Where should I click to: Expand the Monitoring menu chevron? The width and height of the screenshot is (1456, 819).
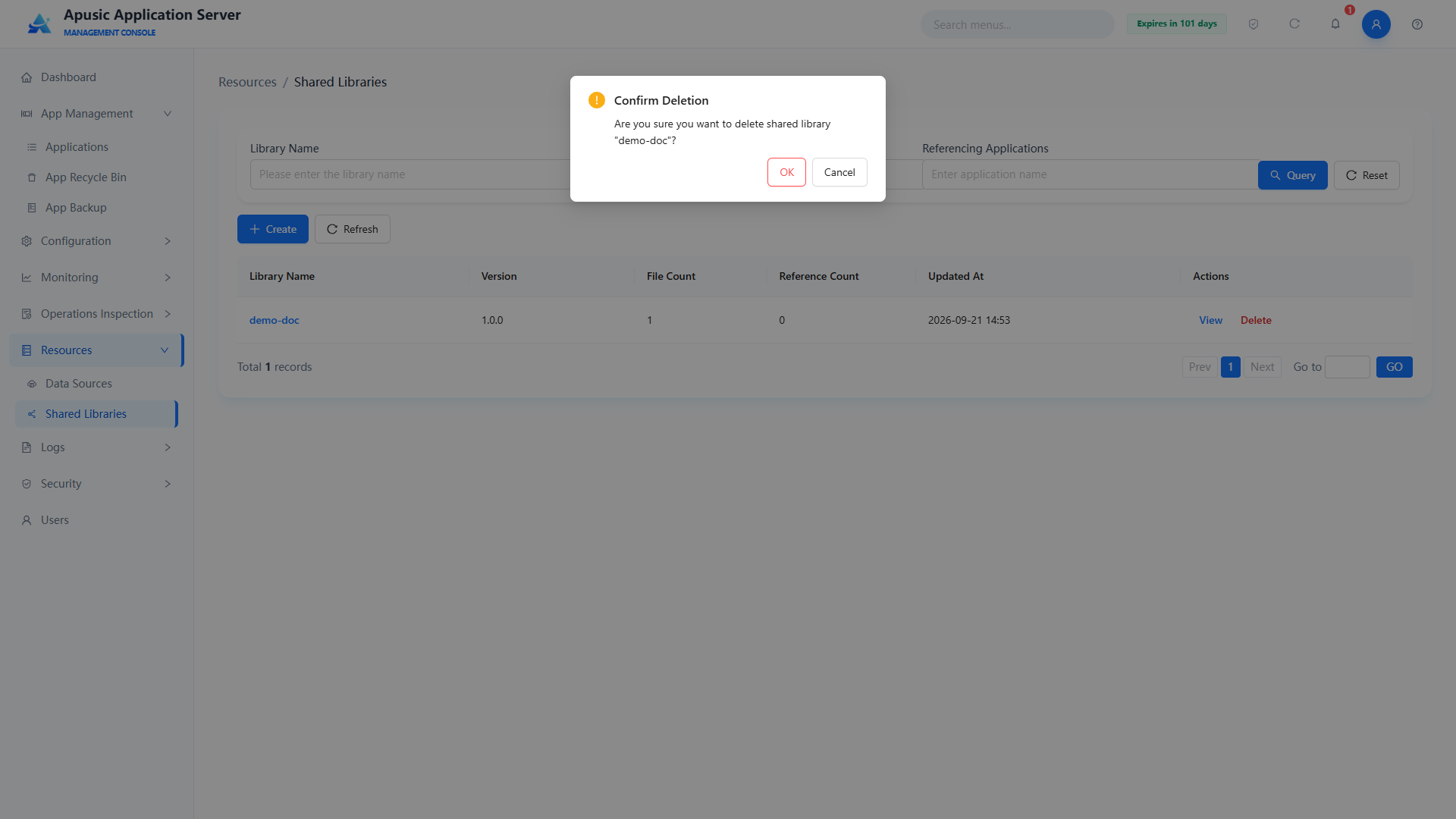(x=168, y=278)
